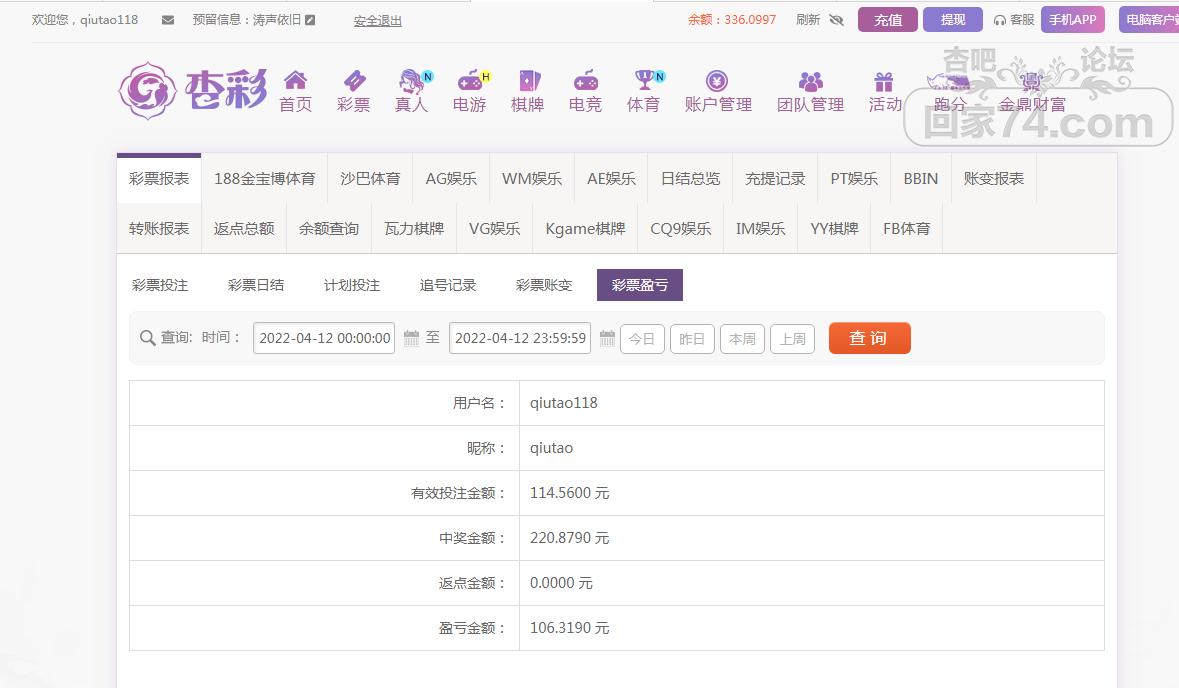Open end date calendar picker
This screenshot has width=1179, height=688.
607,339
